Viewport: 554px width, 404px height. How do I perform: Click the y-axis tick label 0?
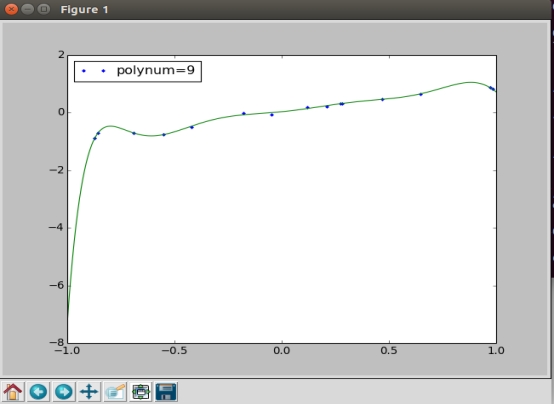(x=62, y=112)
